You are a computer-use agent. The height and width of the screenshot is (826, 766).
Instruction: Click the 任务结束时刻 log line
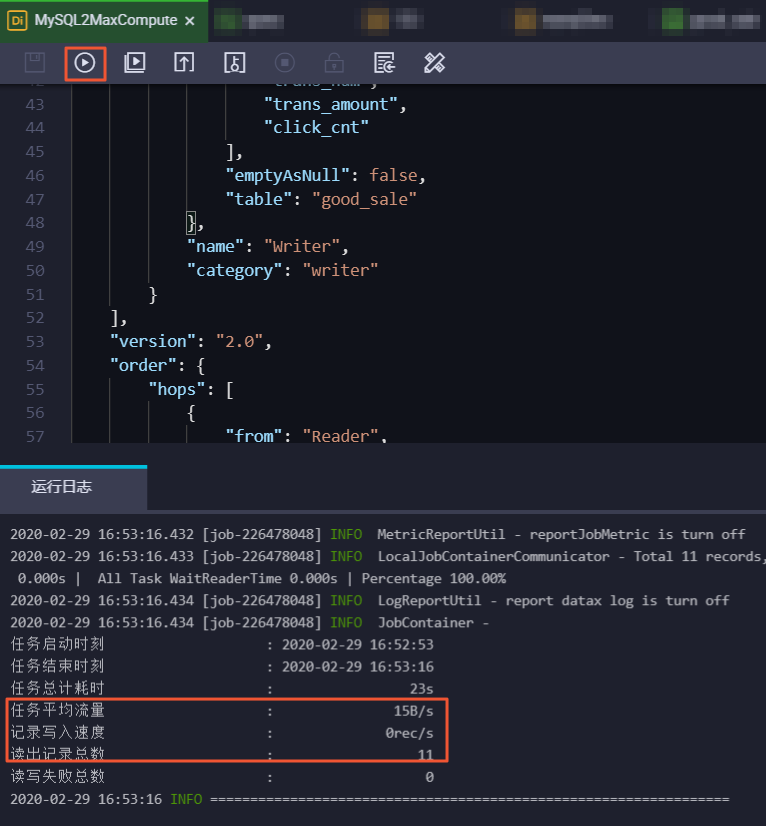[222, 666]
